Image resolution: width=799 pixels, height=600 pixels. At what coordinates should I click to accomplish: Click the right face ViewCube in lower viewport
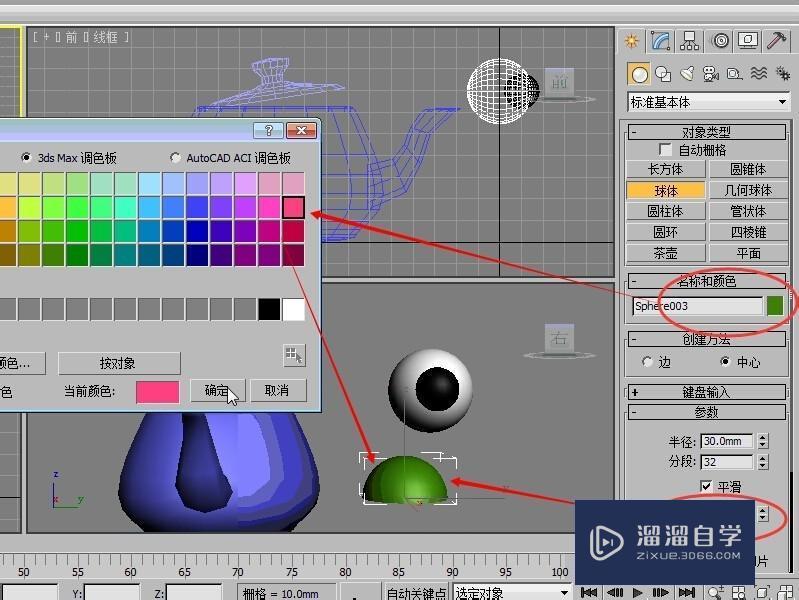pyautogui.click(x=559, y=337)
